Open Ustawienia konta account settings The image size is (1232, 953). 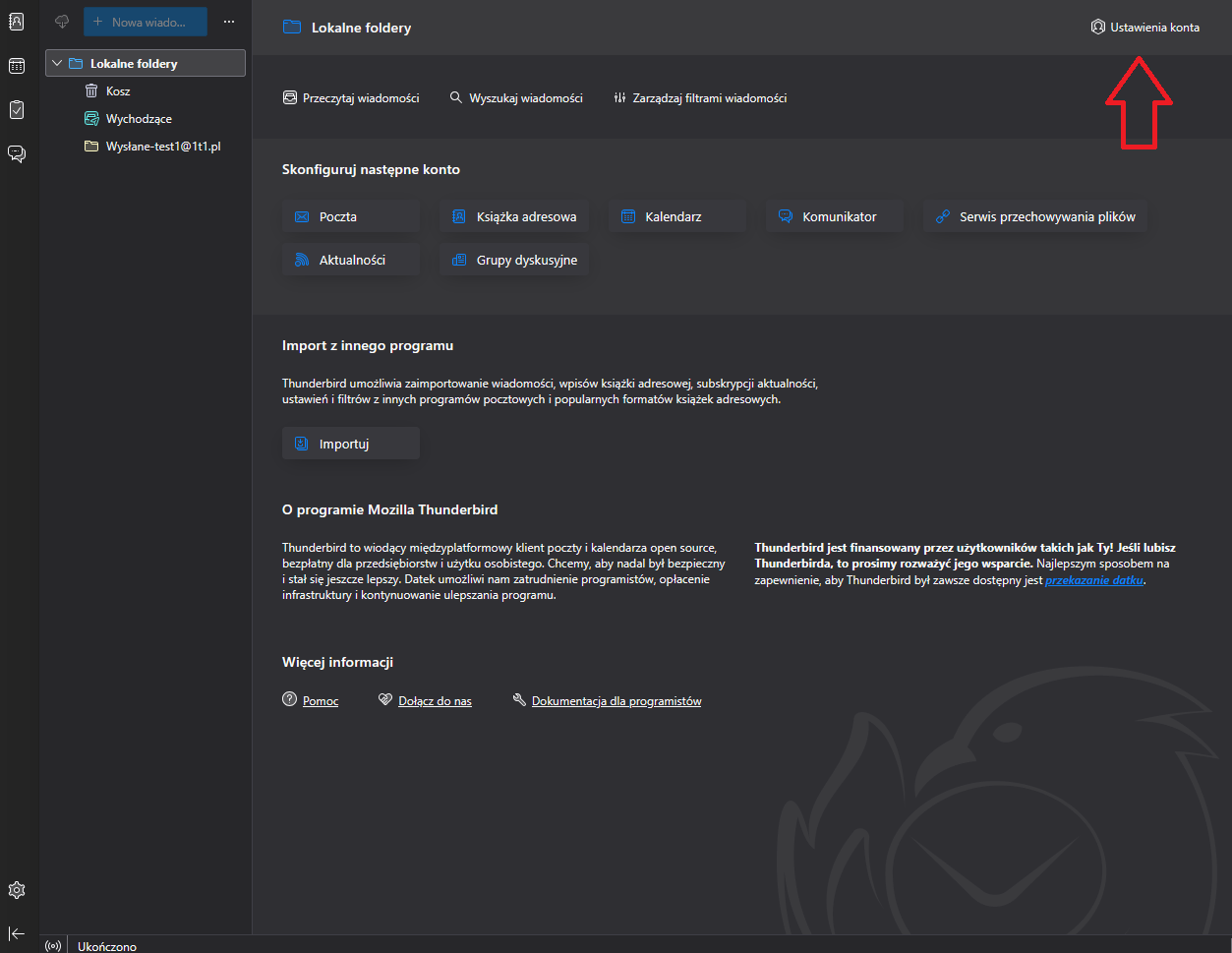[1145, 28]
